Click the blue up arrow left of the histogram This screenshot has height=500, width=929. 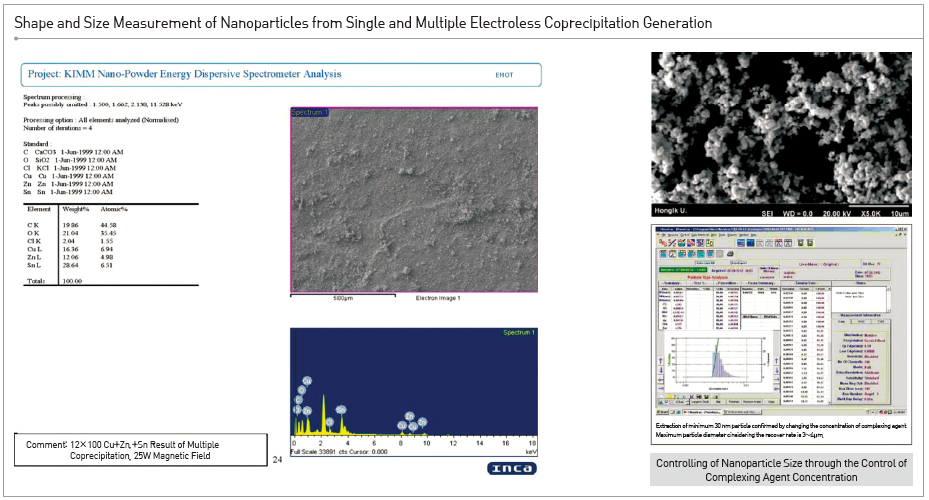(661, 361)
